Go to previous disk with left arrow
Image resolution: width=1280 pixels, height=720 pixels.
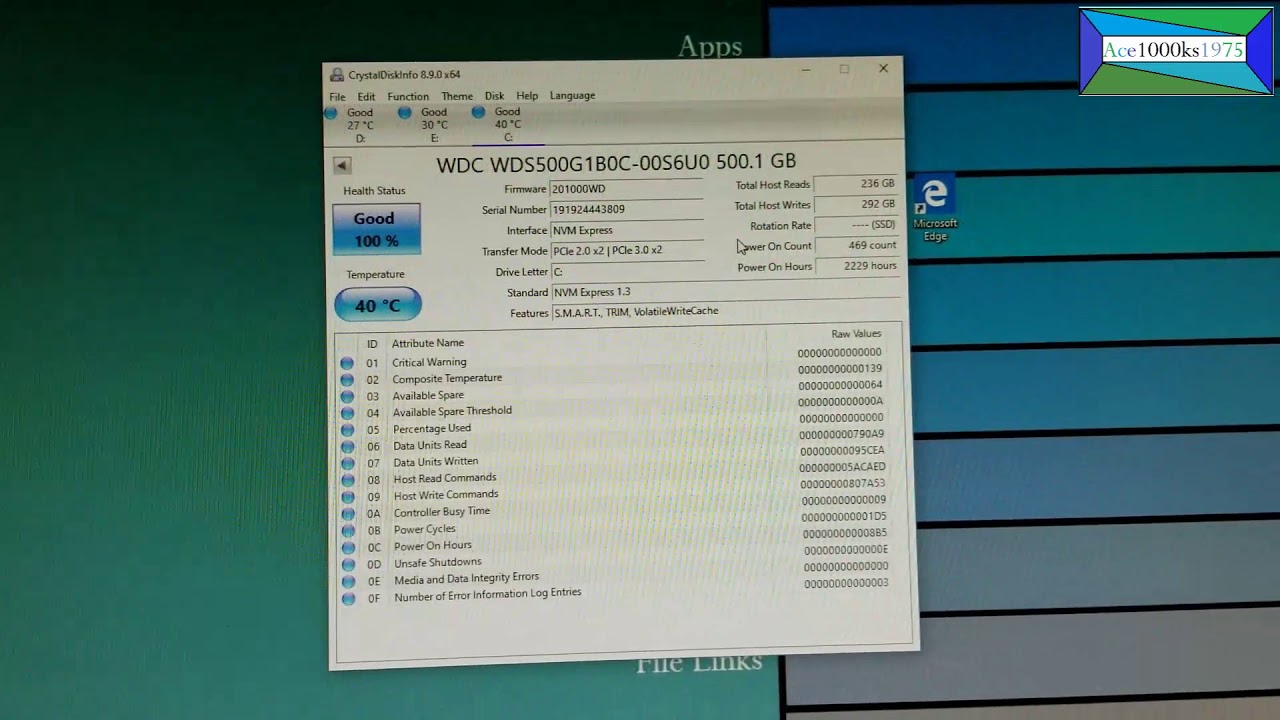coord(342,165)
